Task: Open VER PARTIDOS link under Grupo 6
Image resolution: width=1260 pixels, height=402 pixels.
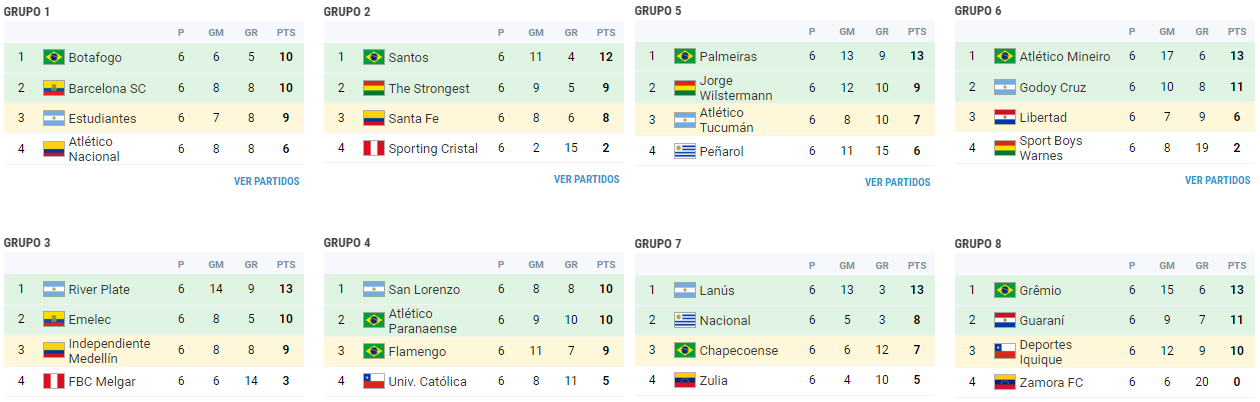Action: [x=1218, y=181]
